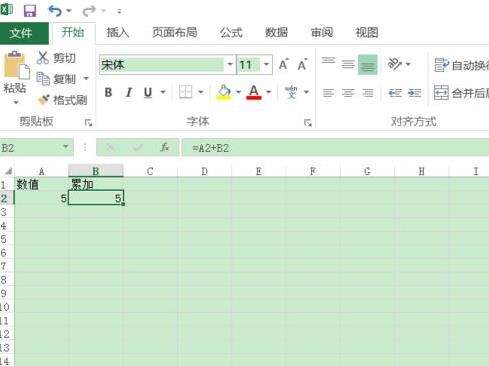Open the font name dropdown (宋体)
The height and width of the screenshot is (366, 489).
pyautogui.click(x=230, y=64)
